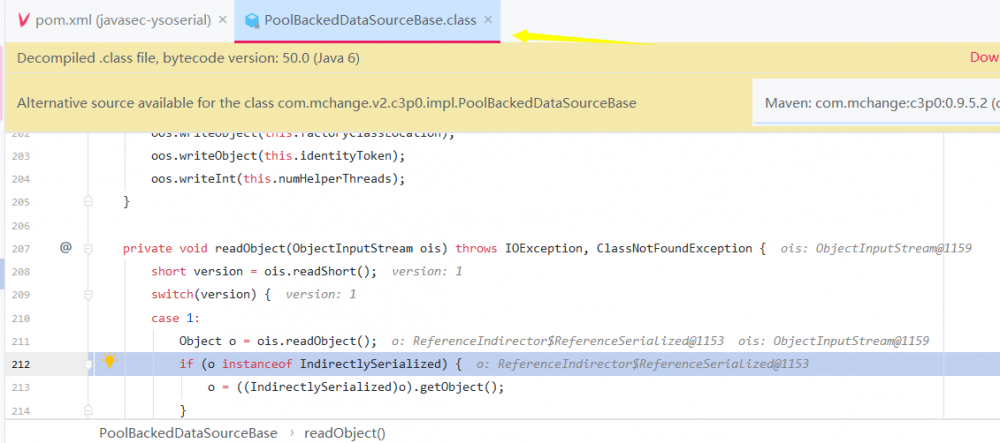Click 'oos.writeInt(this.numHelperThreads);' on line 204

tap(278, 178)
